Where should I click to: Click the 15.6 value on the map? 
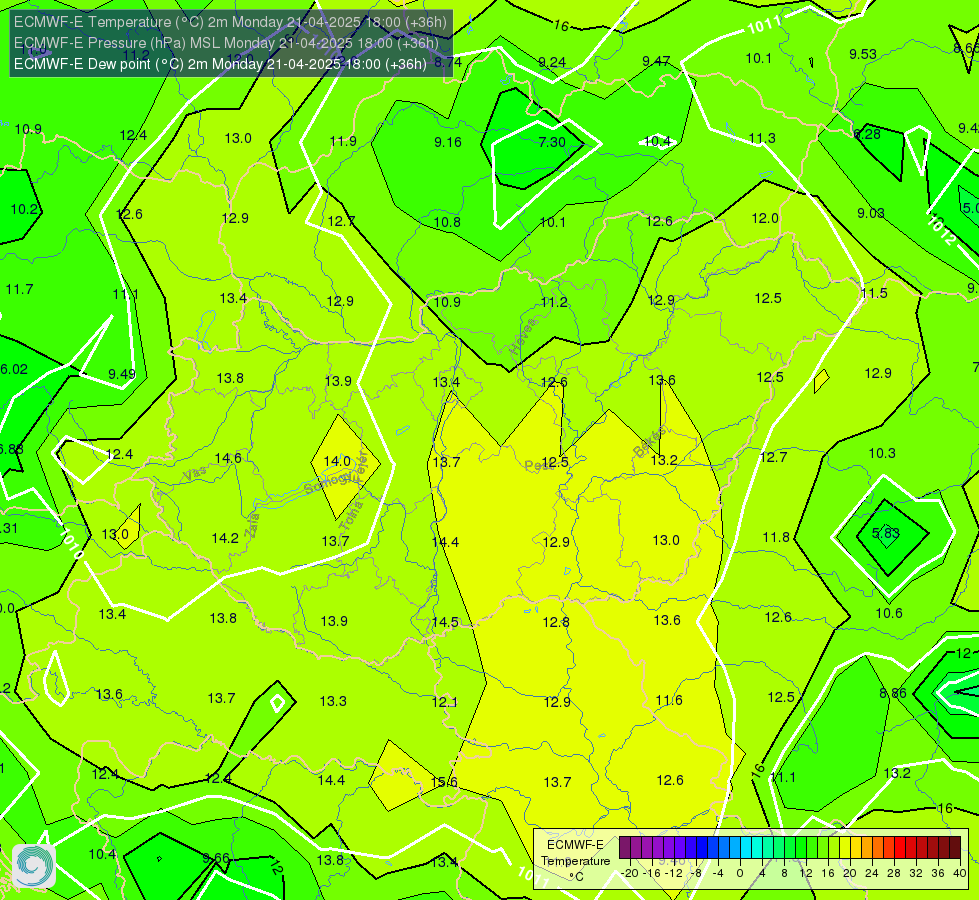tap(444, 782)
